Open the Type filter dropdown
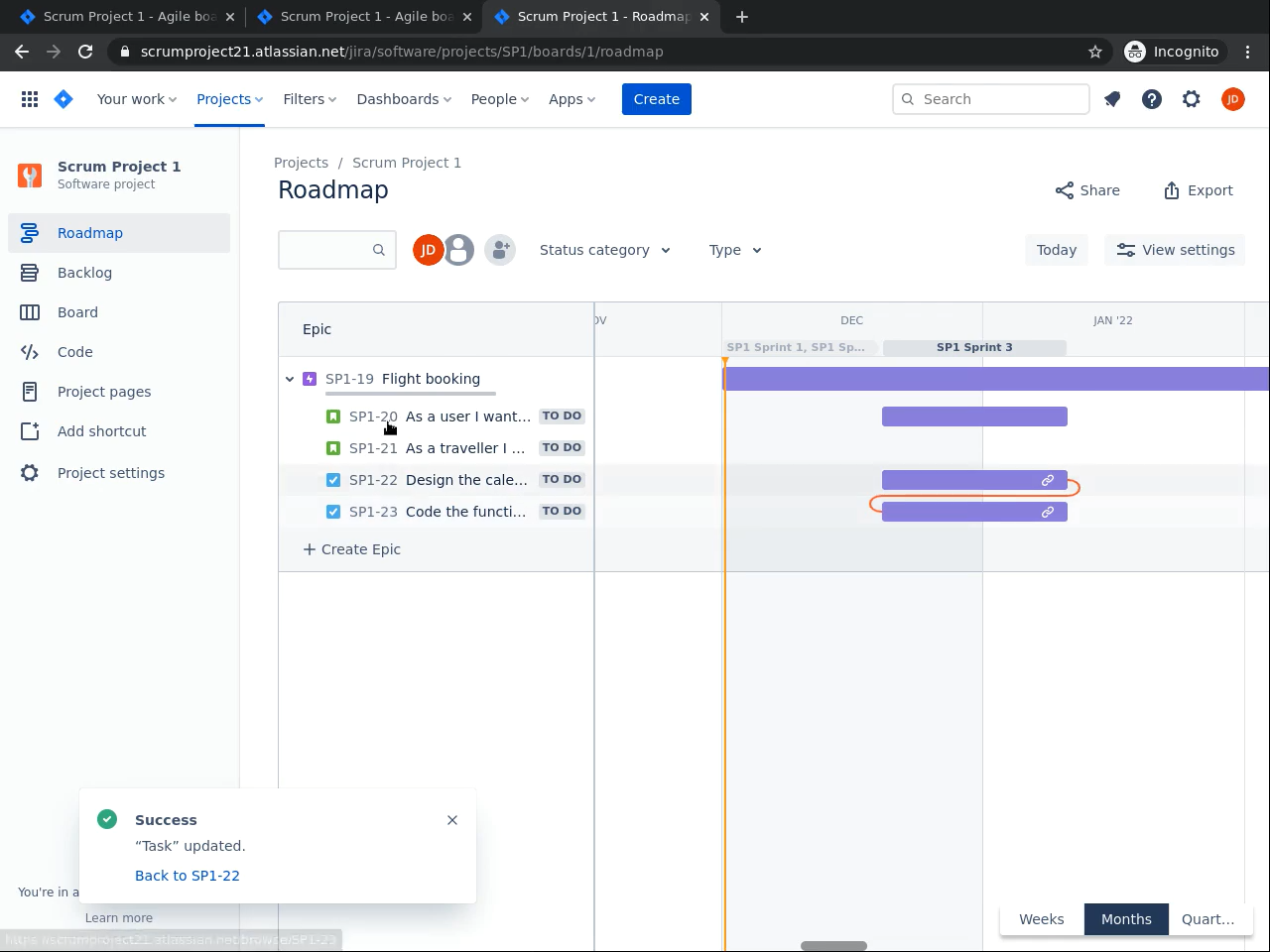1270x952 pixels. tap(735, 250)
